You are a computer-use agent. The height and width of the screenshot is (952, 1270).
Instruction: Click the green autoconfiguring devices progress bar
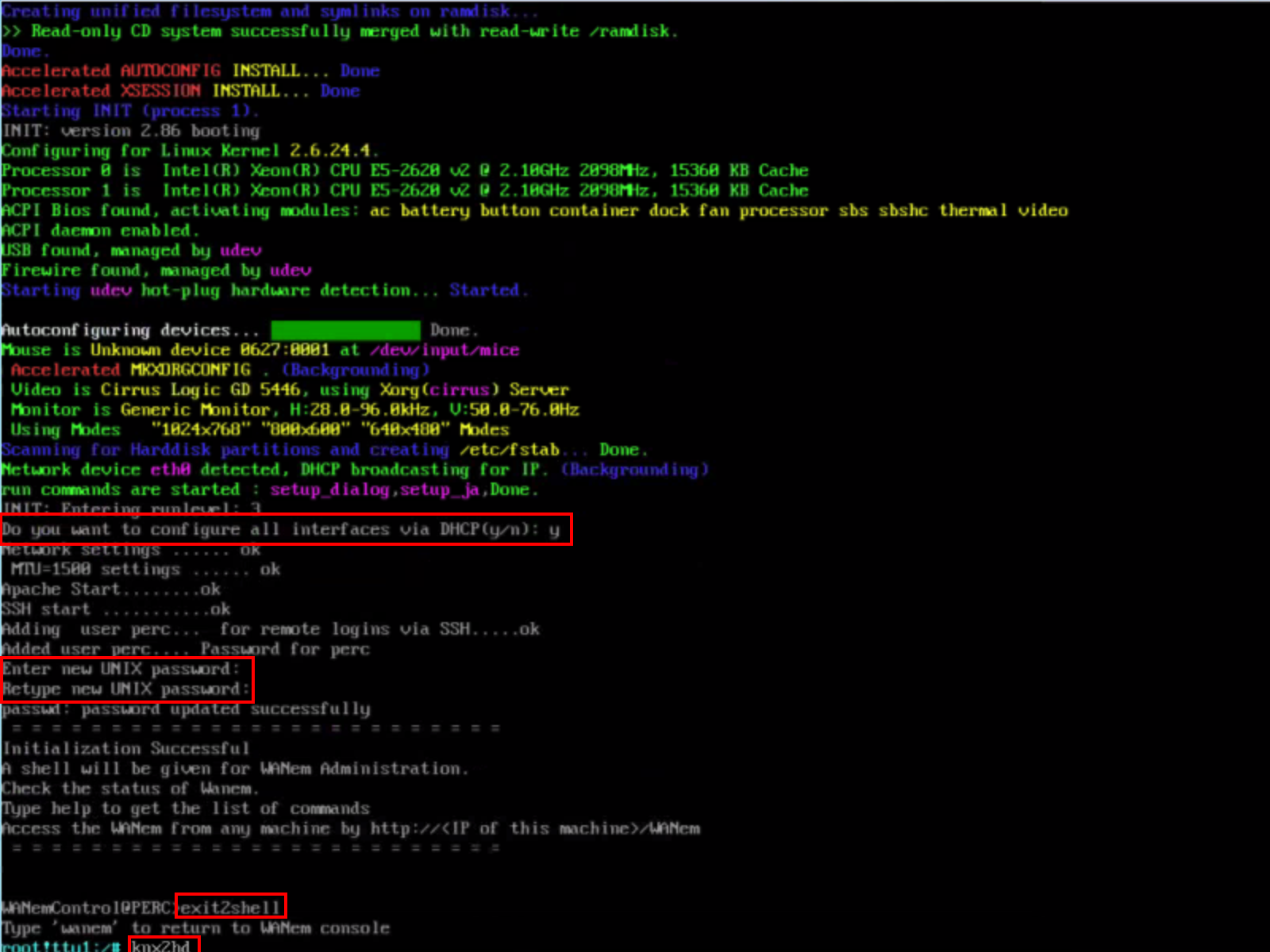coord(345,330)
